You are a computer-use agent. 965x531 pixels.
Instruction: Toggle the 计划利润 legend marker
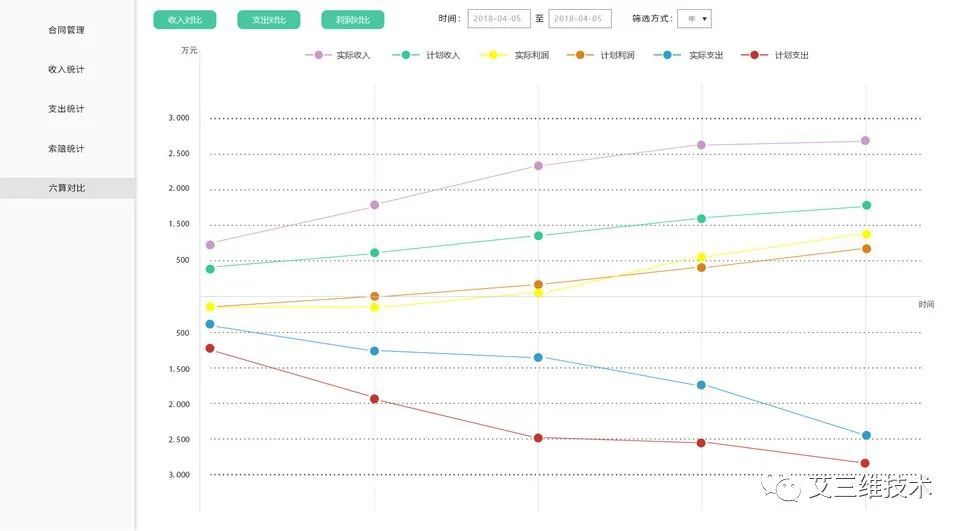pos(579,55)
